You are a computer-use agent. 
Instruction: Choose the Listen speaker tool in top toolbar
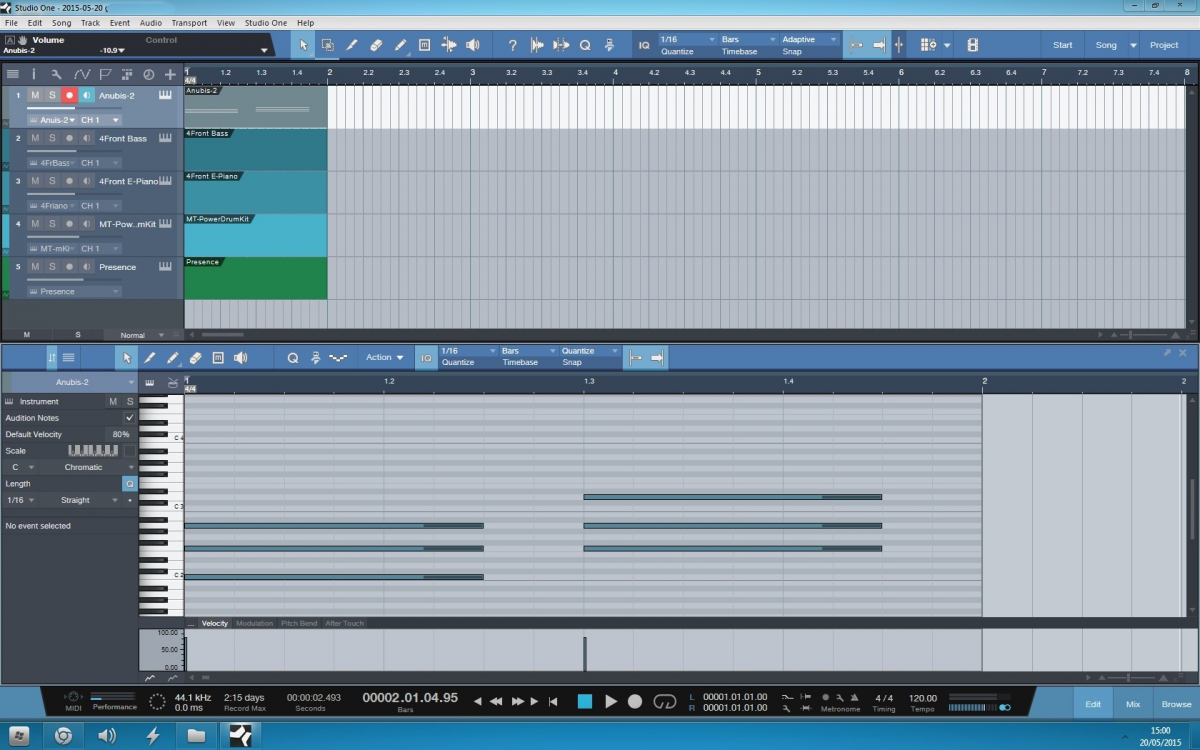[x=473, y=45]
